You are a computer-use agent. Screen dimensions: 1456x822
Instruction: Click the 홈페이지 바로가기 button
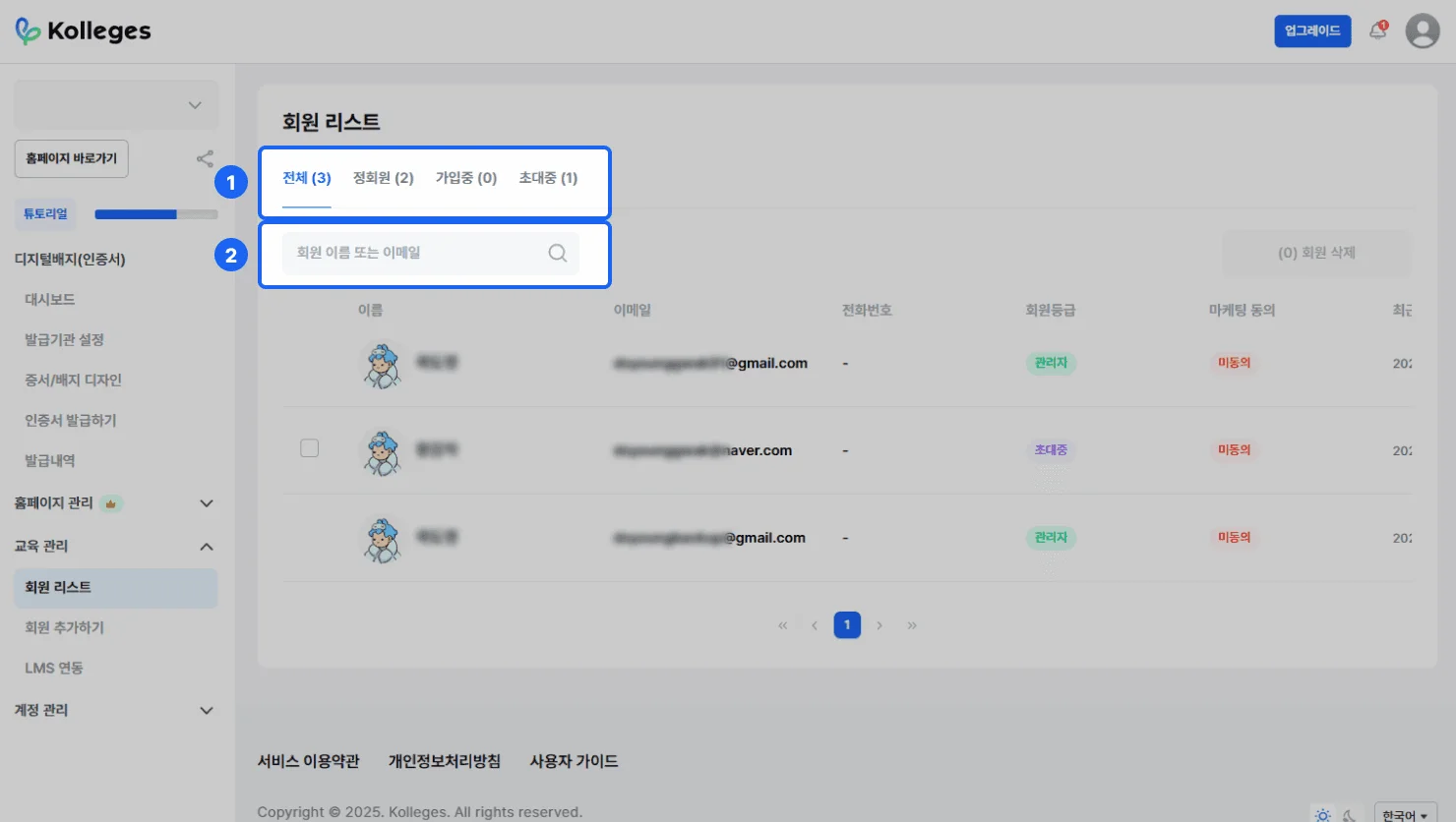point(72,159)
